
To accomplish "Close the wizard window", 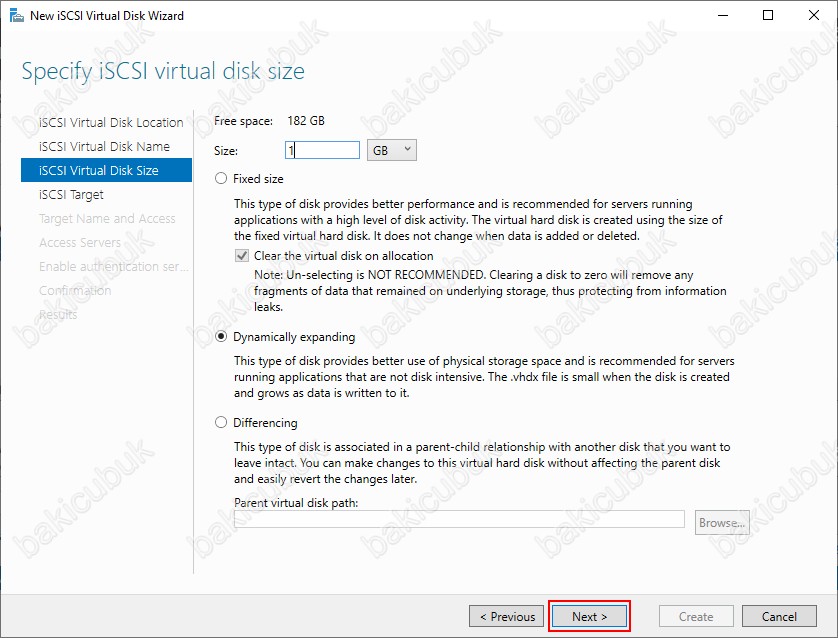I will (813, 15).
